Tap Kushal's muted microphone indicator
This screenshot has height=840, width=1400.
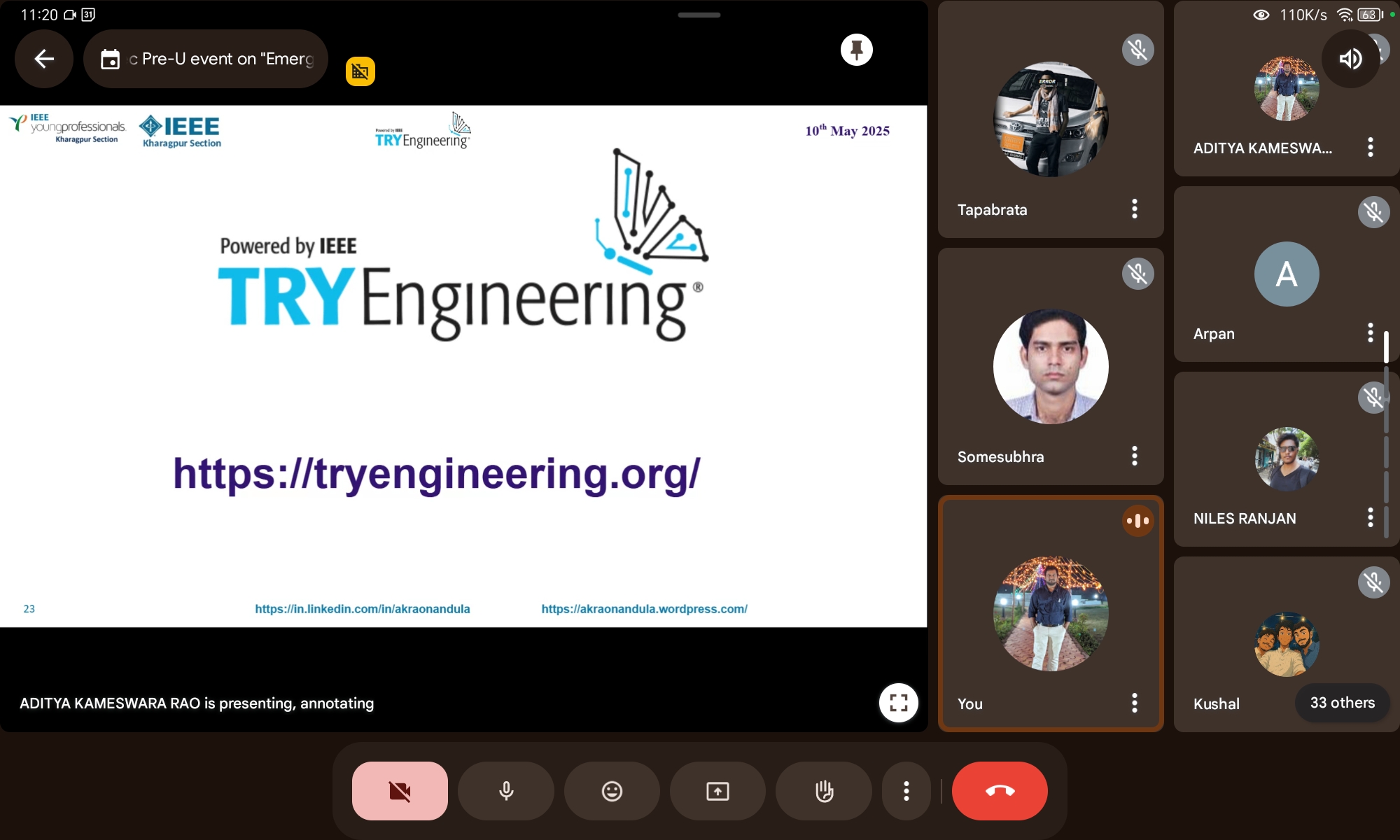[1374, 582]
